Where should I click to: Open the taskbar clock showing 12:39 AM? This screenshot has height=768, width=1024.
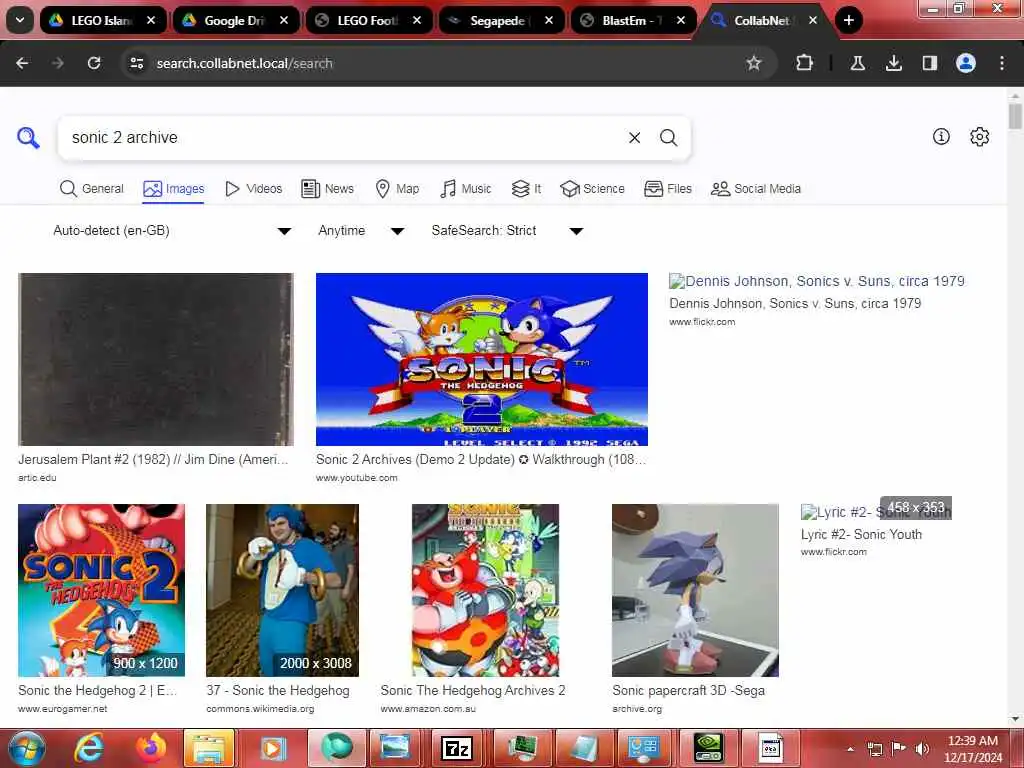[x=973, y=748]
